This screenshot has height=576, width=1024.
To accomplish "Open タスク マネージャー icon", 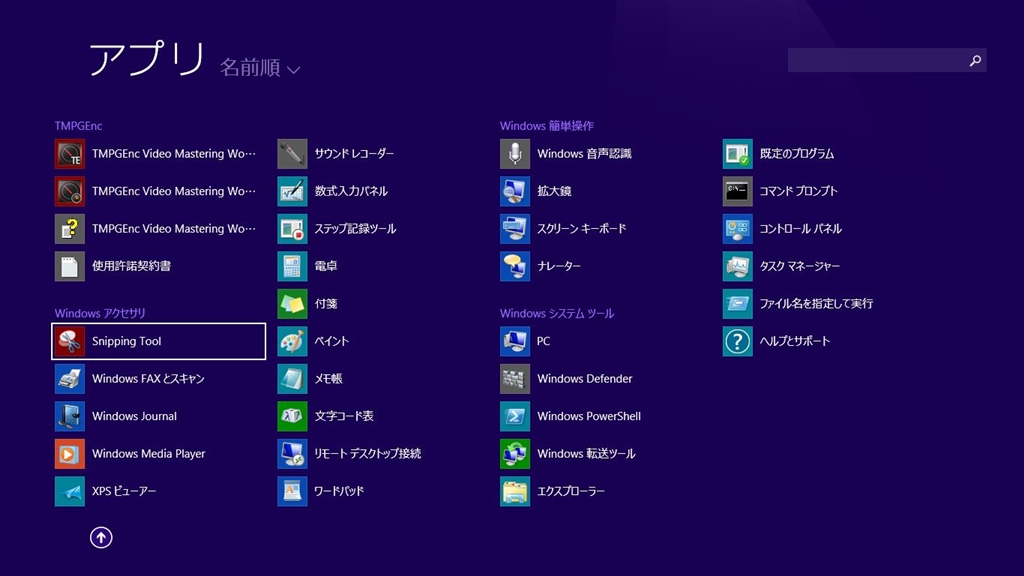I will tap(738, 266).
